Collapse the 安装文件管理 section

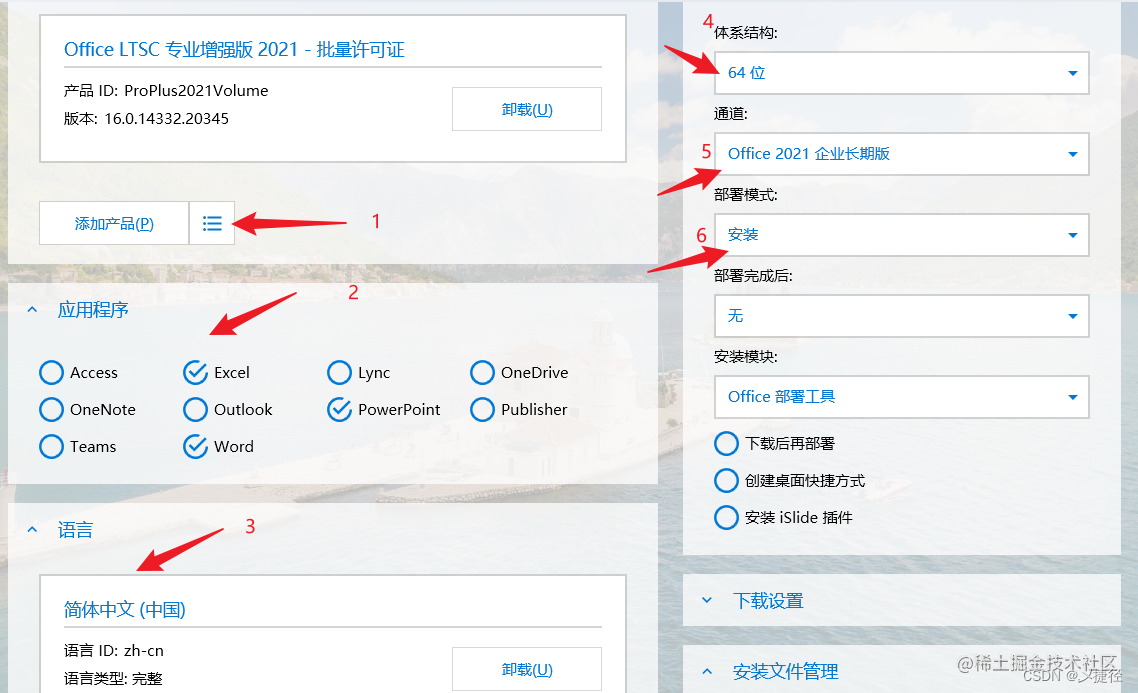707,671
